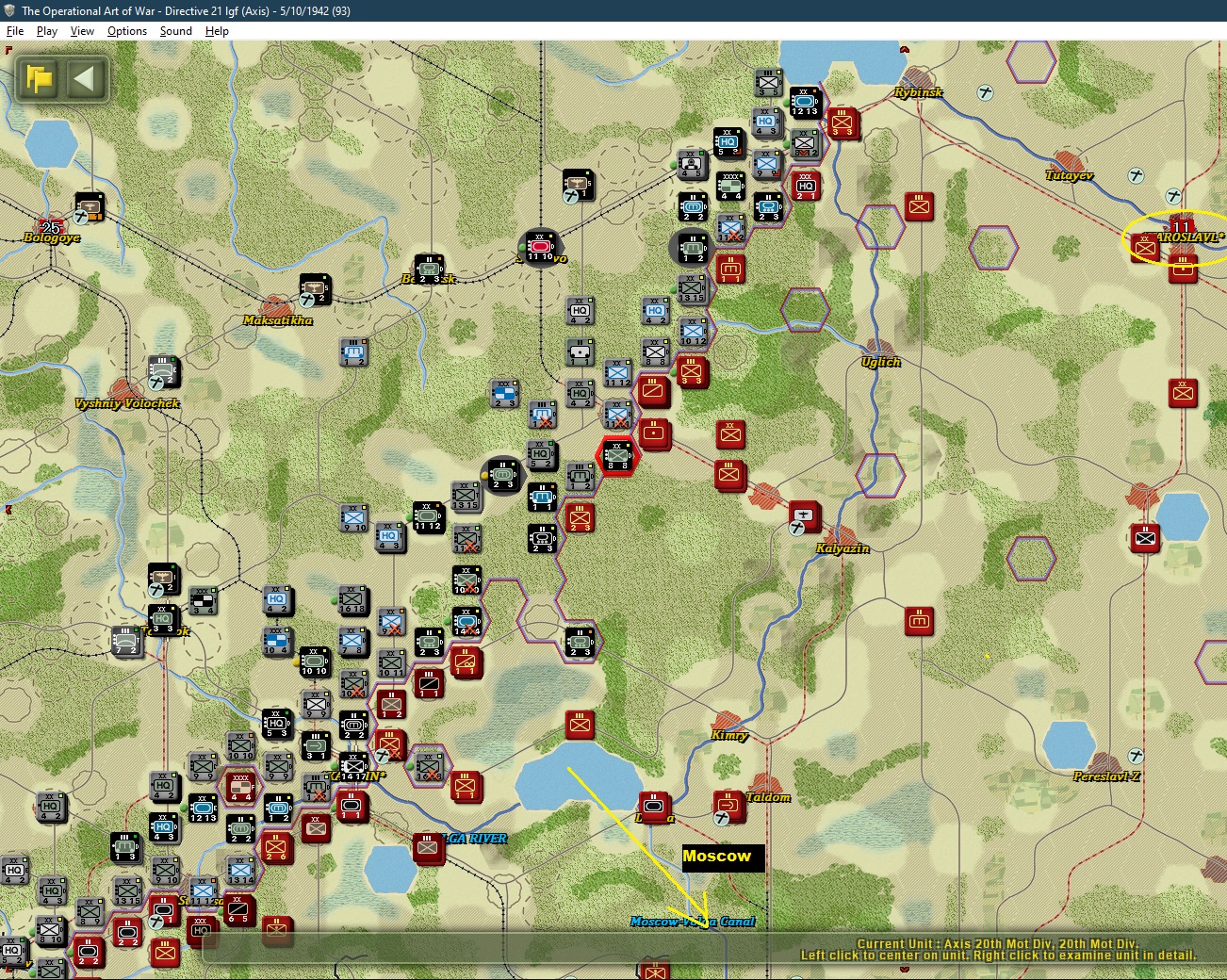
Task: Select the blue HQ unit marked 4-3
Action: tap(389, 537)
